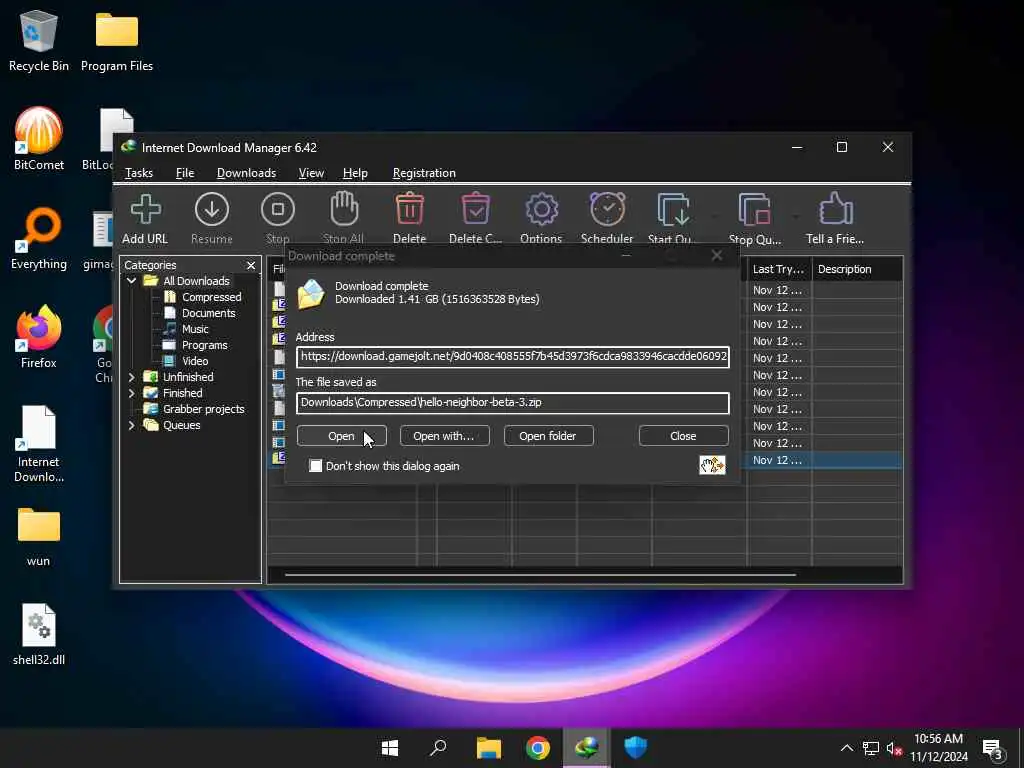Viewport: 1024px width, 768px height.
Task: Open File Explorer from the taskbar
Action: [488, 748]
